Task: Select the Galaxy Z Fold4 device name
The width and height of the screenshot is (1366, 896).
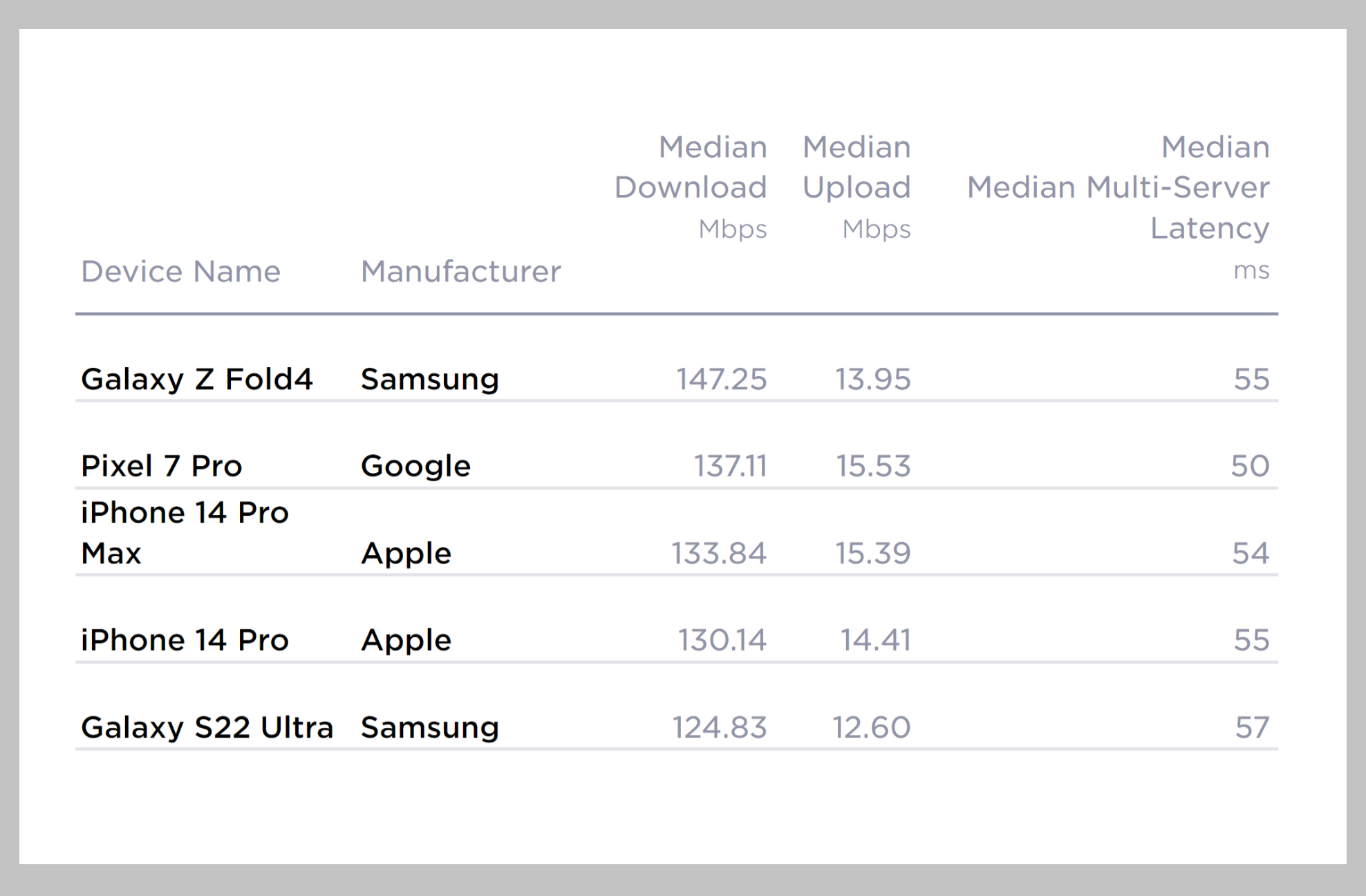Action: 197,379
